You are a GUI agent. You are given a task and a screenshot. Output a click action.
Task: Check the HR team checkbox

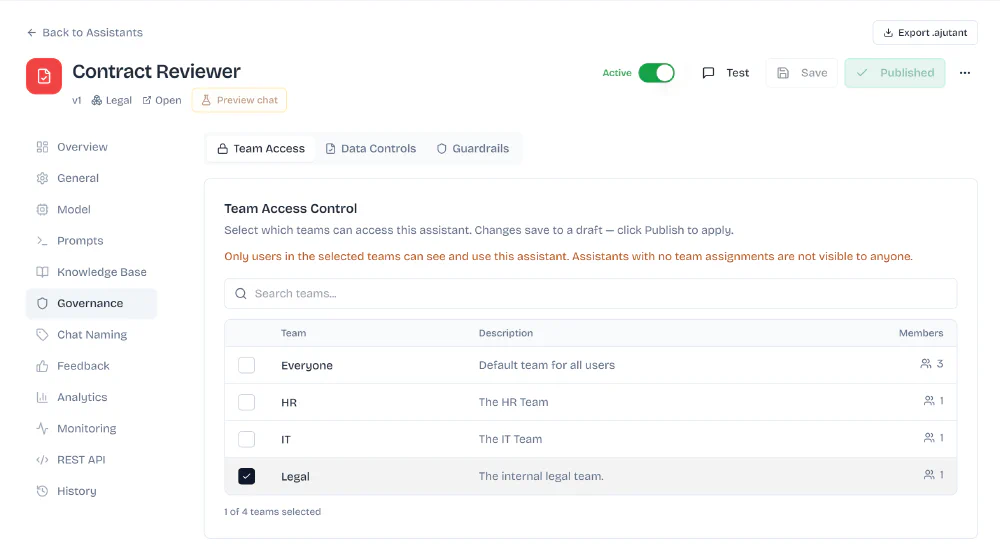(246, 402)
